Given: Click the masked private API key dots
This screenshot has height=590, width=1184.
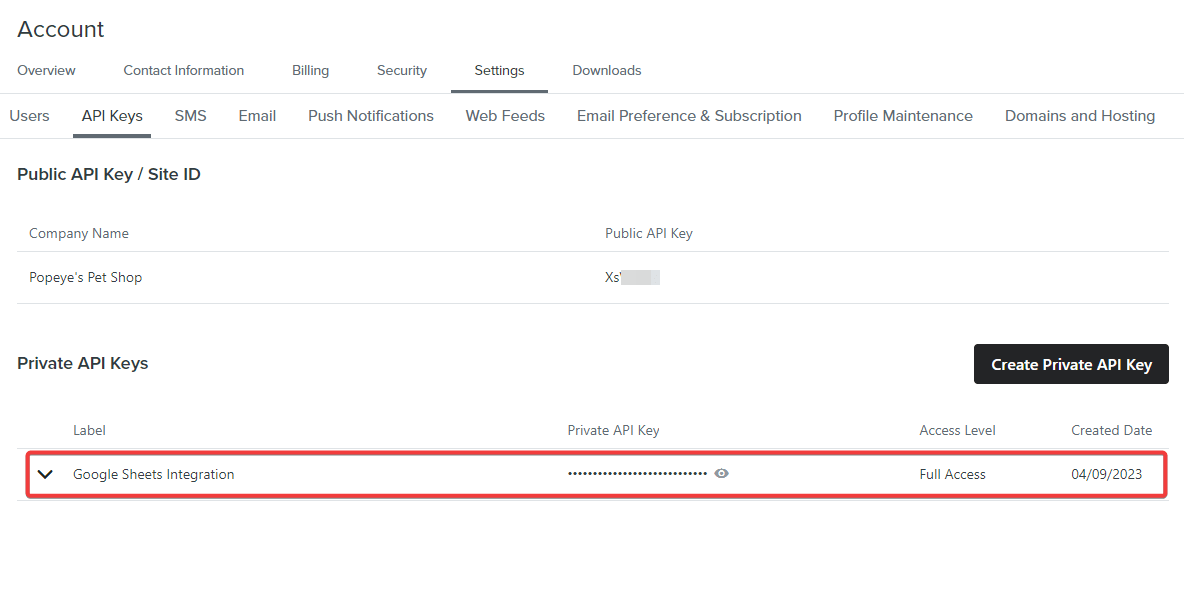Looking at the screenshot, I should 637,474.
